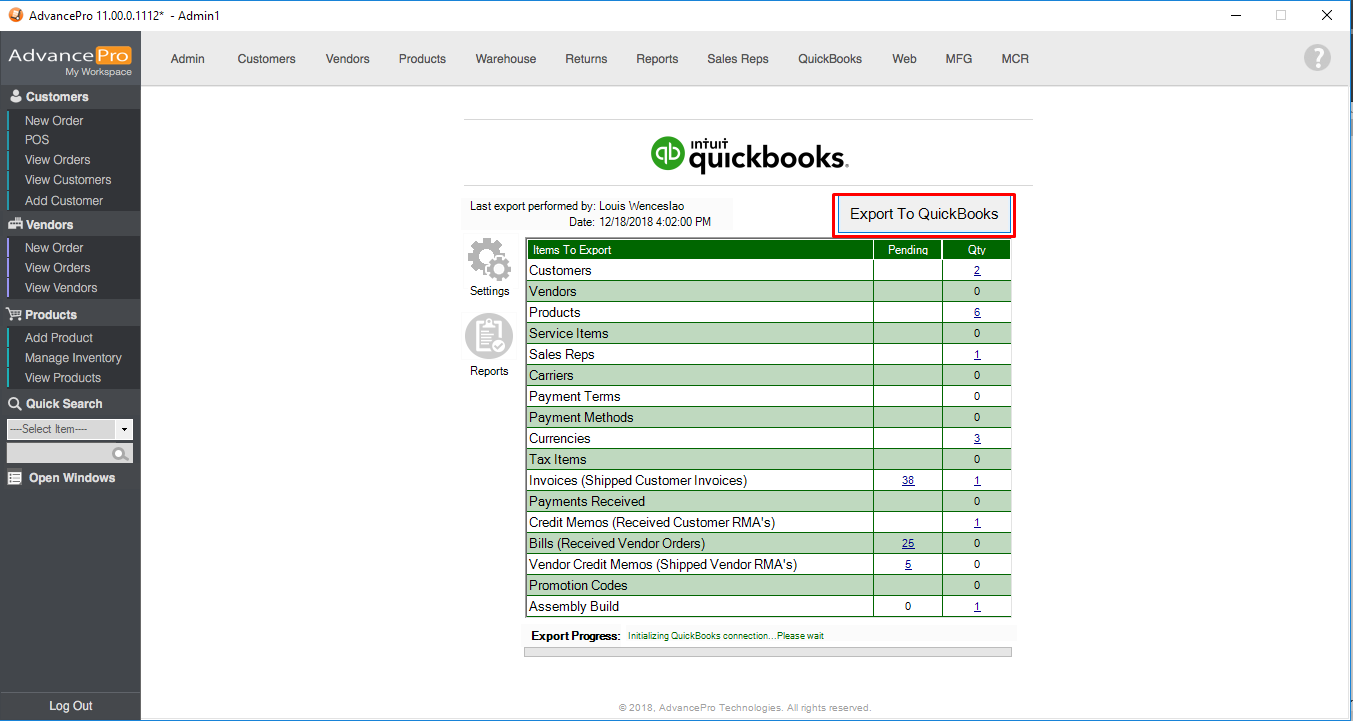Click the Quick Search text field
The height and width of the screenshot is (721, 1353).
59,454
